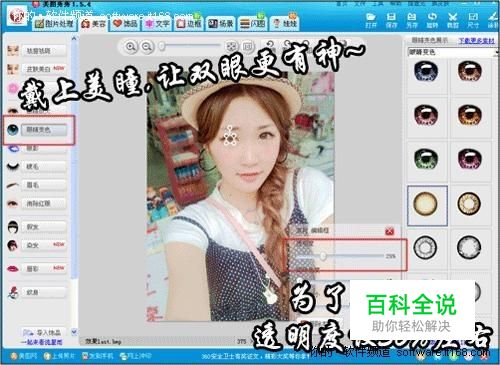The width and height of the screenshot is (500, 365).
Task: Choose the green eye color thumbnail
Action: tap(426, 159)
